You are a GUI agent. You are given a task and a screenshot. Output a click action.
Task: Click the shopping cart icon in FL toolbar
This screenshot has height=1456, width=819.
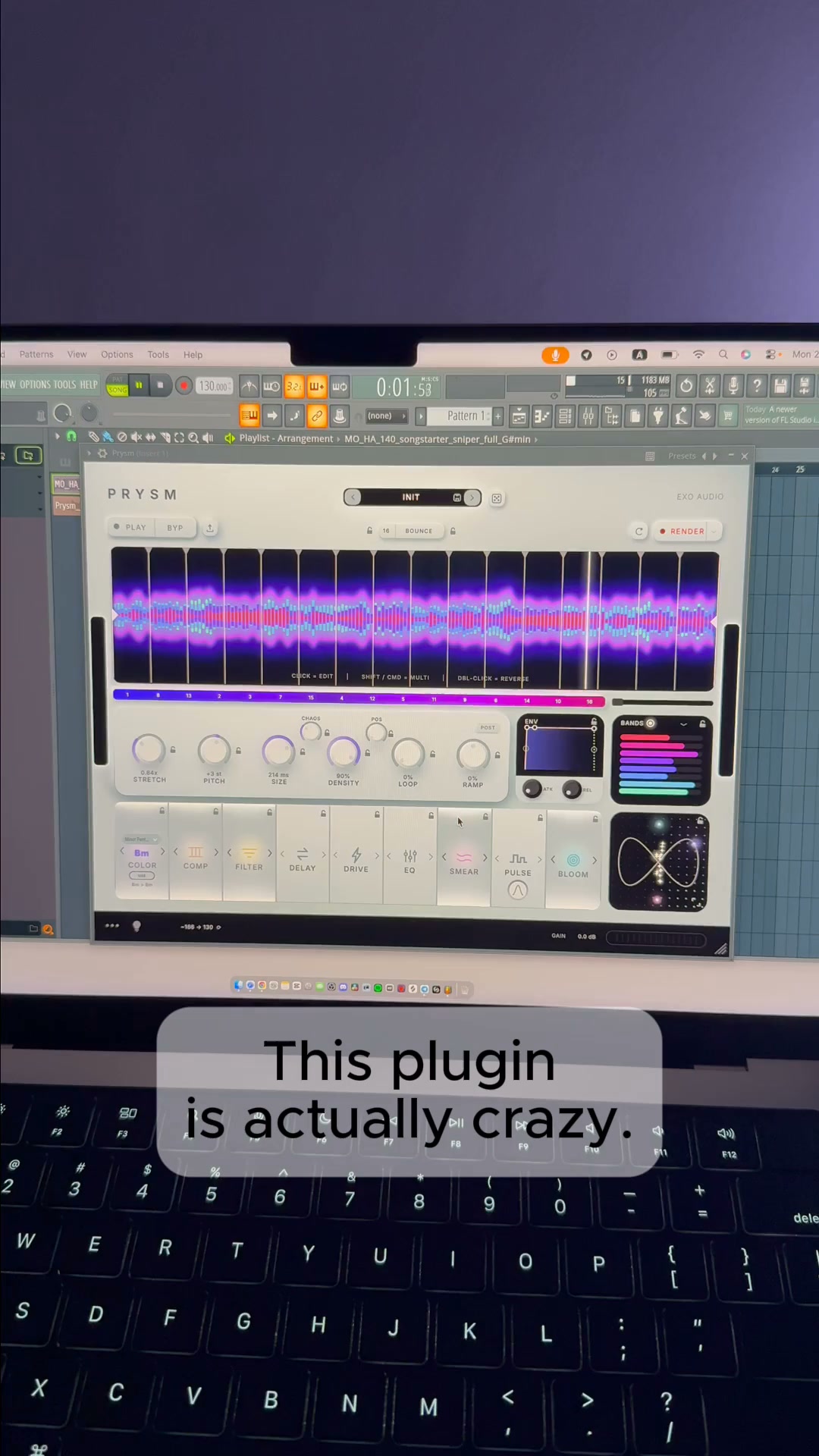pos(728,416)
